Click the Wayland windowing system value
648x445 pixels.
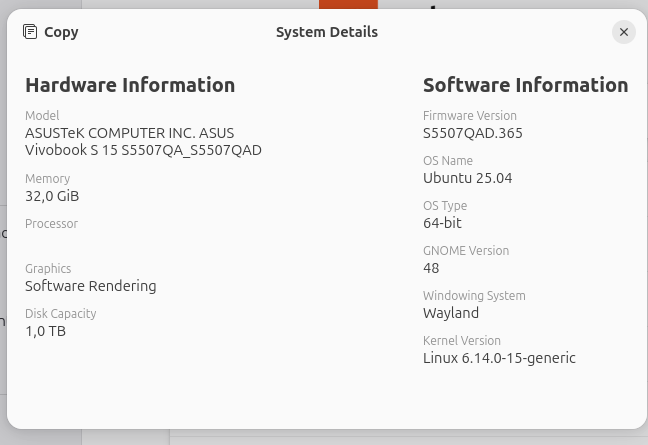[451, 313]
